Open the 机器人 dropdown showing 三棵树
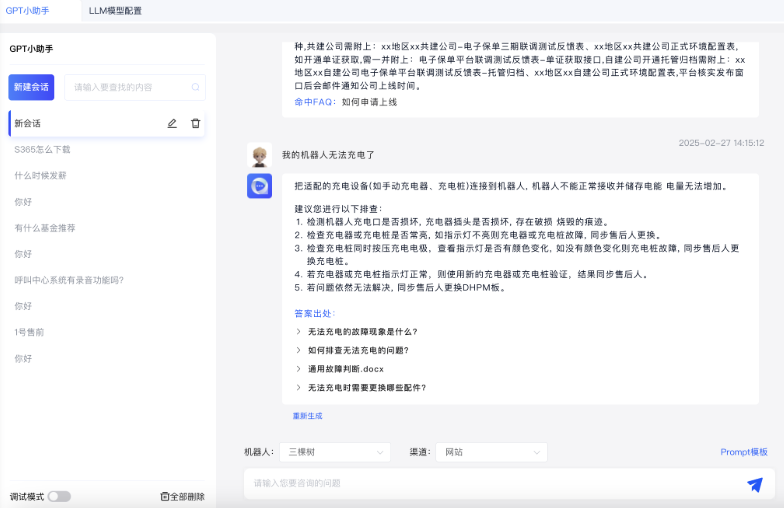This screenshot has width=784, height=508. click(x=334, y=452)
